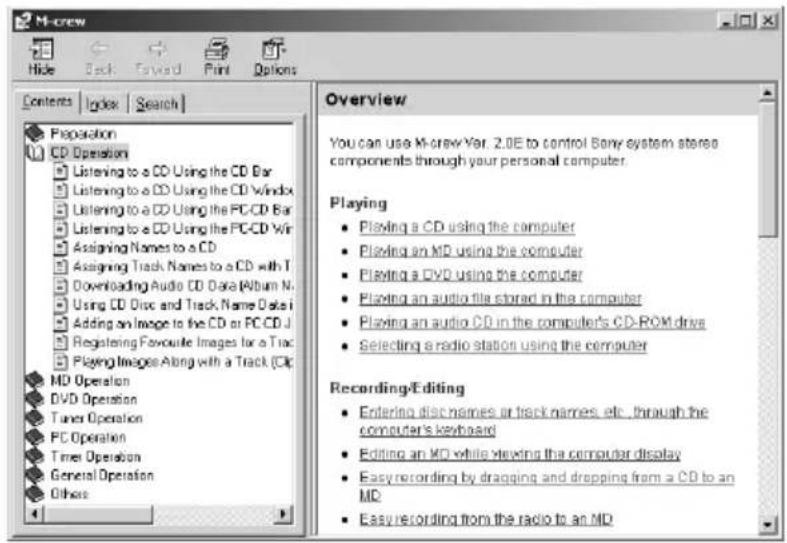Open Listening to a CD Using the CD Window
This screenshot has height=543, width=787.
pos(183,191)
